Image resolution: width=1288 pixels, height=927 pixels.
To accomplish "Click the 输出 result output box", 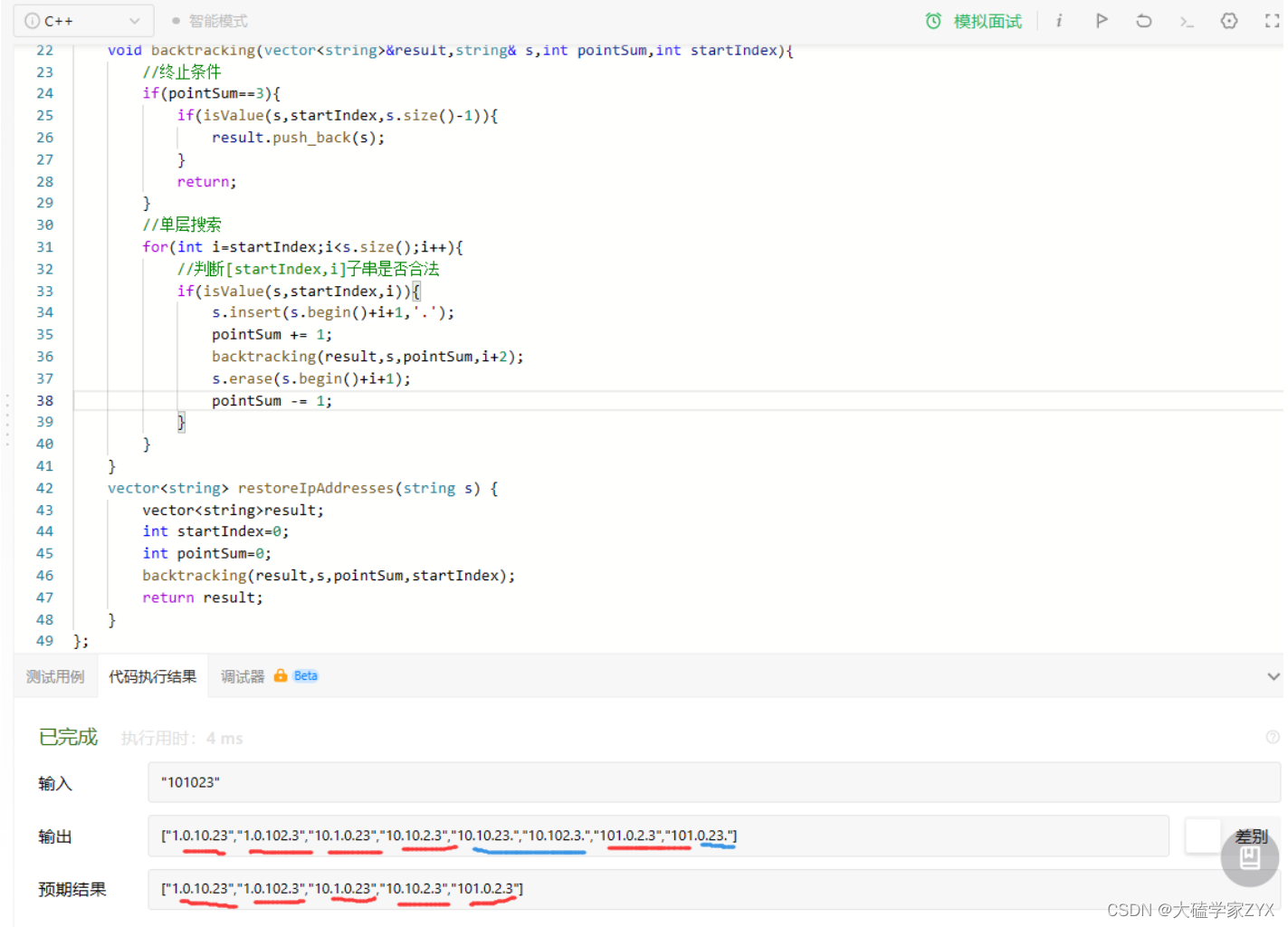I will [x=658, y=836].
